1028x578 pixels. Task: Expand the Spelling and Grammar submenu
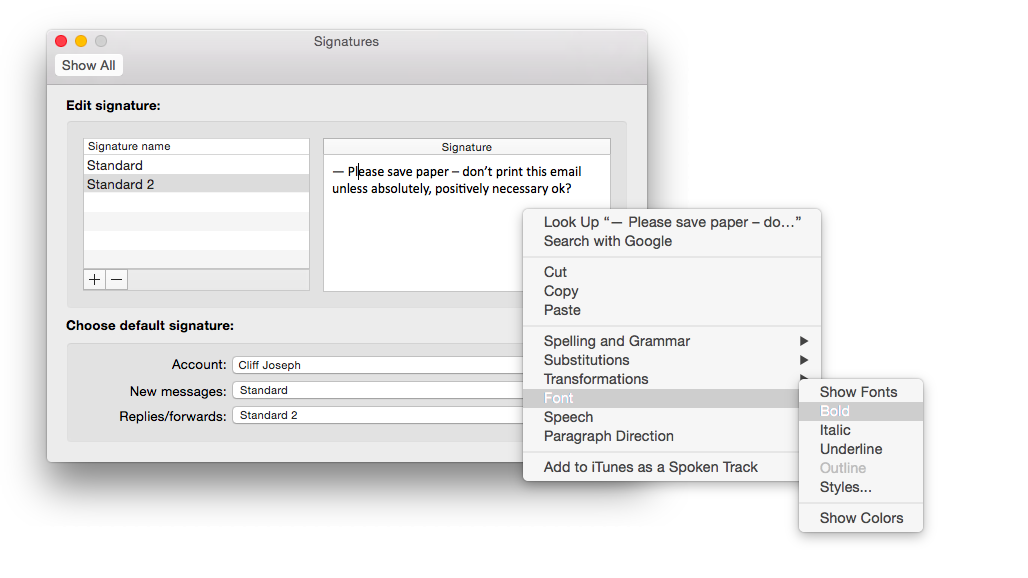(x=672, y=341)
